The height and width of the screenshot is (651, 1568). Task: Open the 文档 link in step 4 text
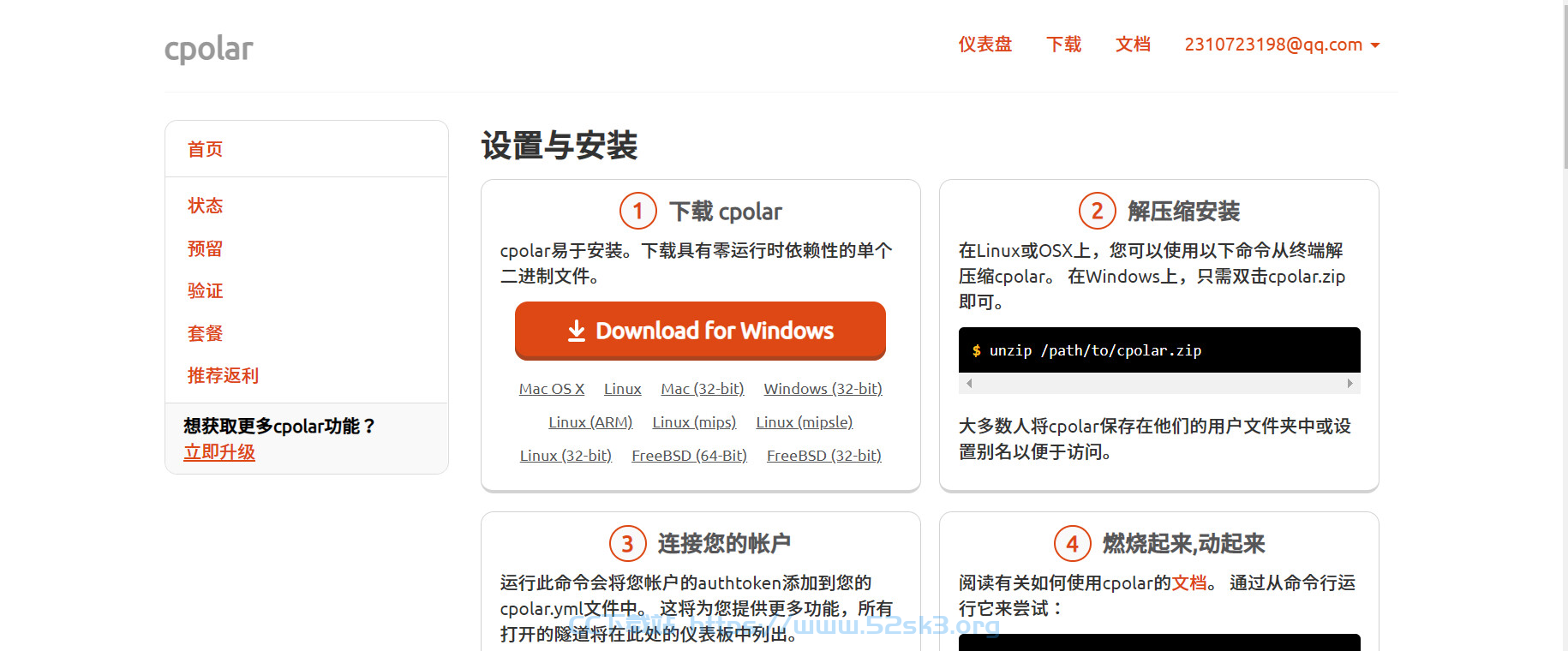1189,583
